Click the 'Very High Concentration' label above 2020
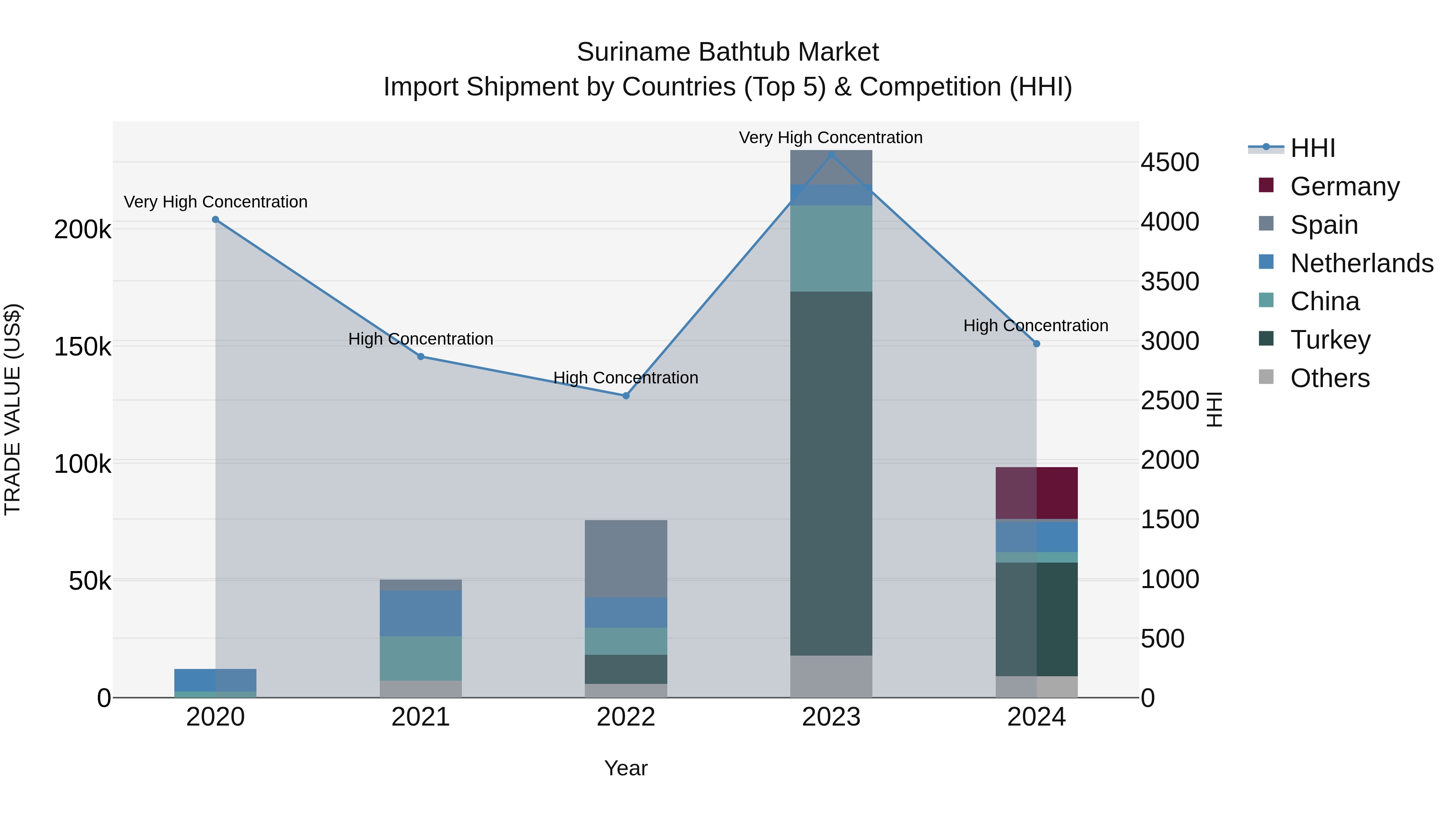 215,202
